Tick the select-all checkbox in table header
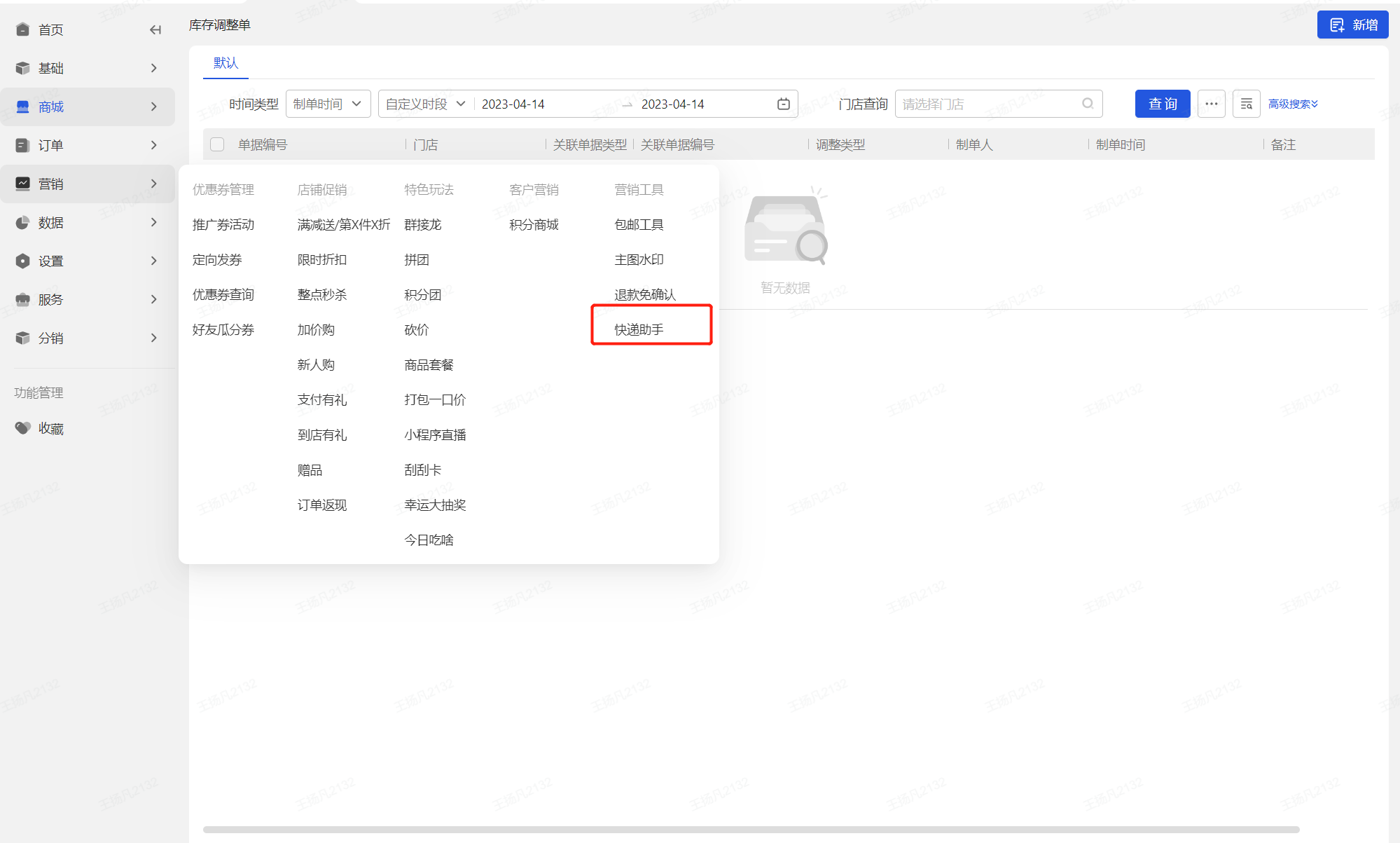Image resolution: width=1400 pixels, height=843 pixels. click(217, 144)
